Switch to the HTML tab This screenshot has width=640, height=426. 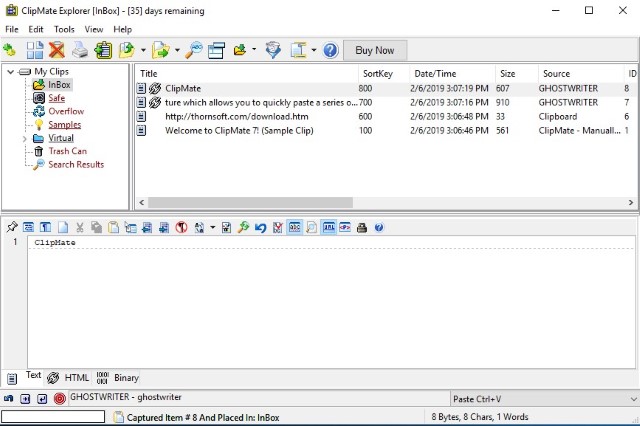tap(68, 378)
